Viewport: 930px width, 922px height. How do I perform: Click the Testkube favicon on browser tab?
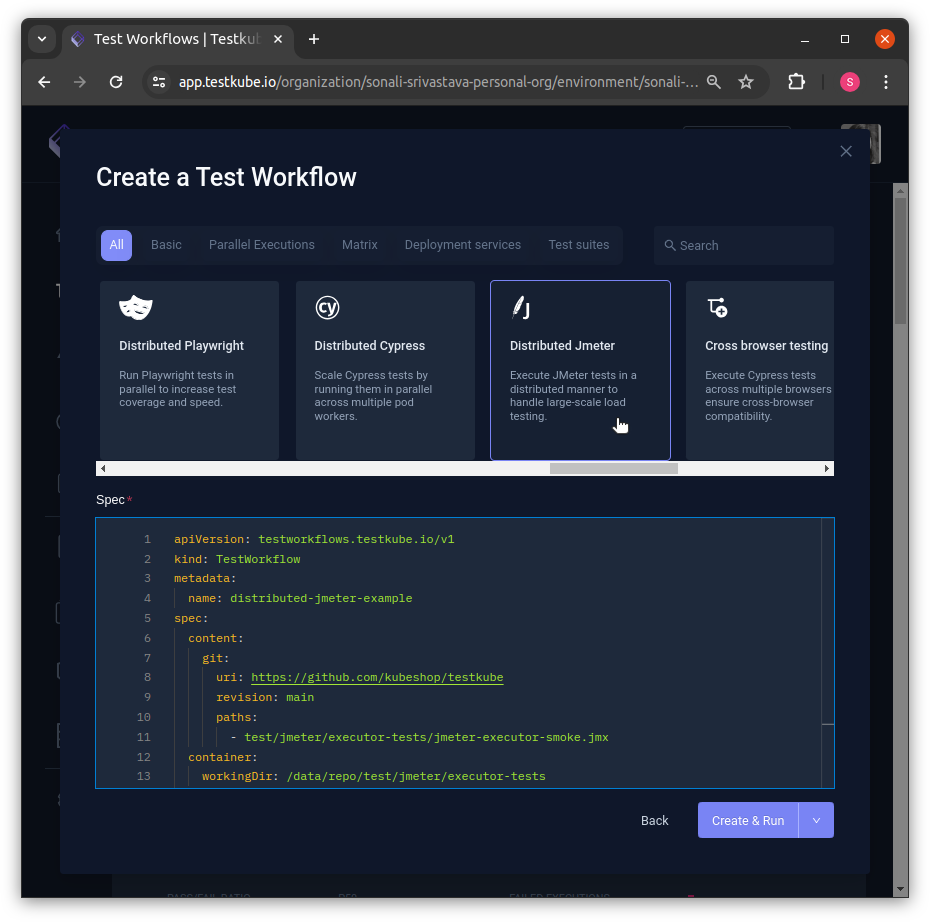(x=78, y=39)
